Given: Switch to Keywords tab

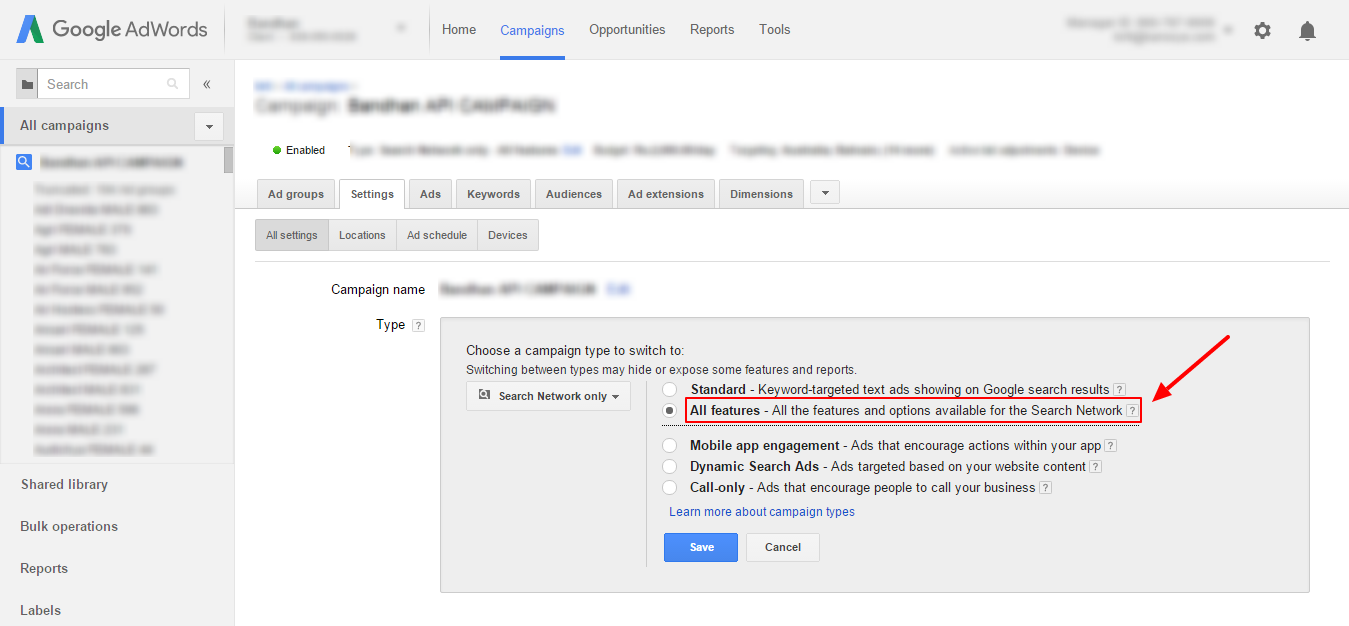Looking at the screenshot, I should (x=493, y=194).
